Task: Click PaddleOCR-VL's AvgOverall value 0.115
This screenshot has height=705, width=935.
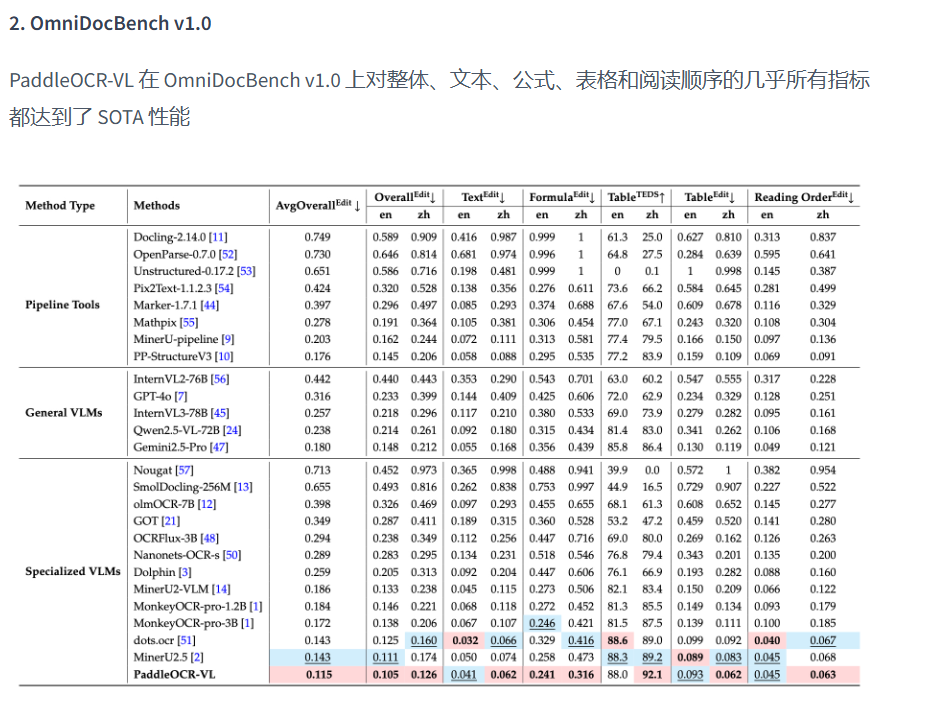Action: click(318, 675)
